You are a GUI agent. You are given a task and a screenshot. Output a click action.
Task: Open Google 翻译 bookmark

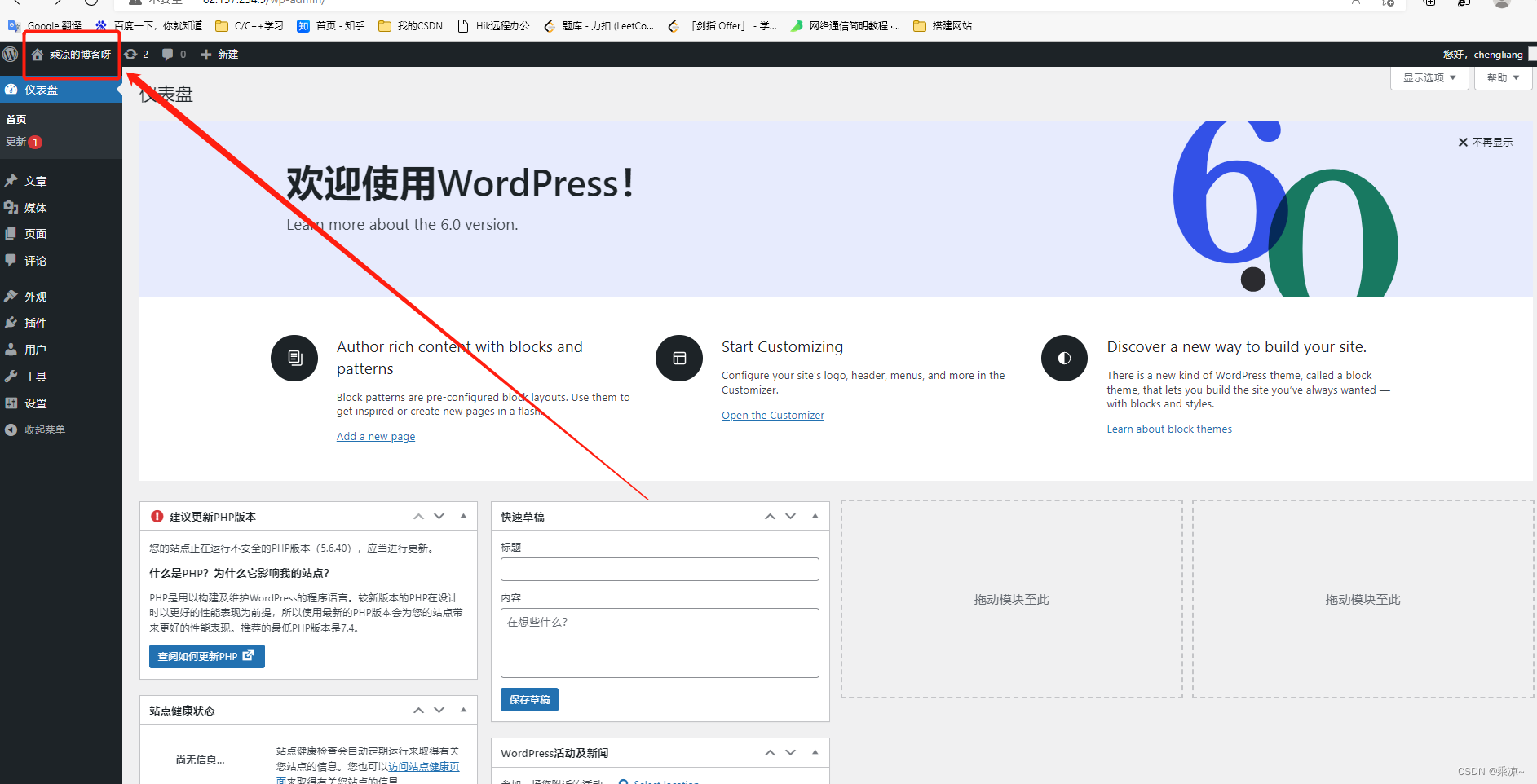[x=45, y=26]
